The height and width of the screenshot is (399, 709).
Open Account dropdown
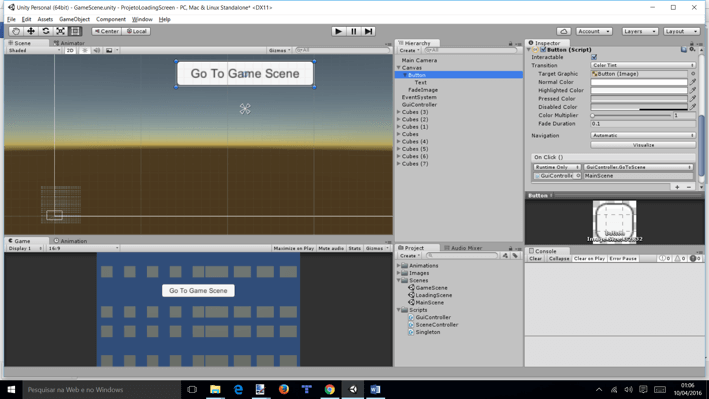pyautogui.click(x=594, y=31)
